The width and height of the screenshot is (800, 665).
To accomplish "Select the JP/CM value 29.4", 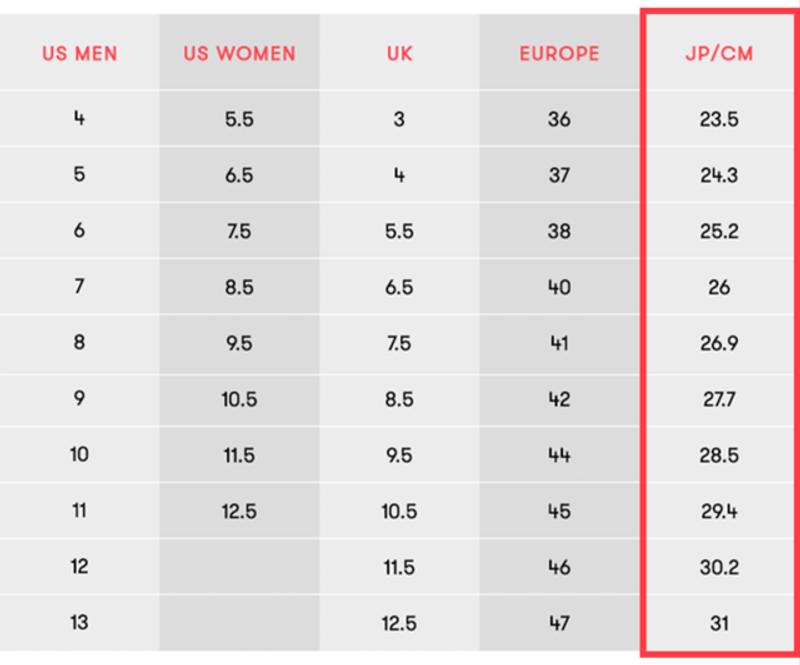I will click(x=719, y=511).
